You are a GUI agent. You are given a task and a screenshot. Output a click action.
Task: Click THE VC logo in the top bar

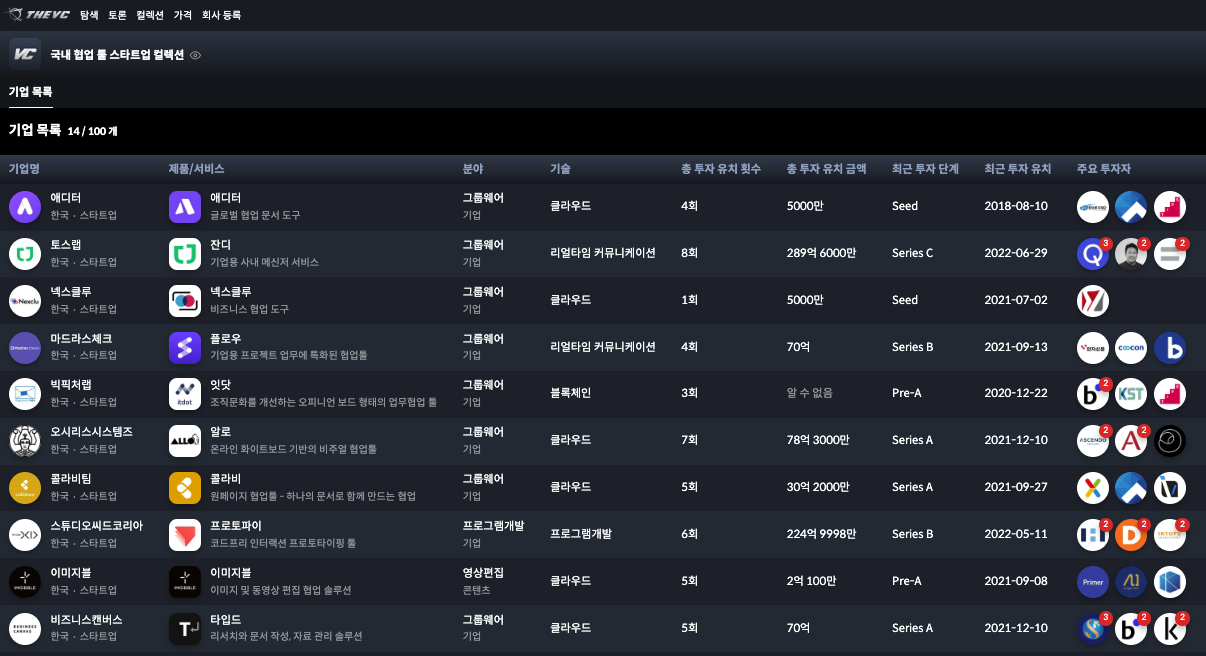point(36,15)
